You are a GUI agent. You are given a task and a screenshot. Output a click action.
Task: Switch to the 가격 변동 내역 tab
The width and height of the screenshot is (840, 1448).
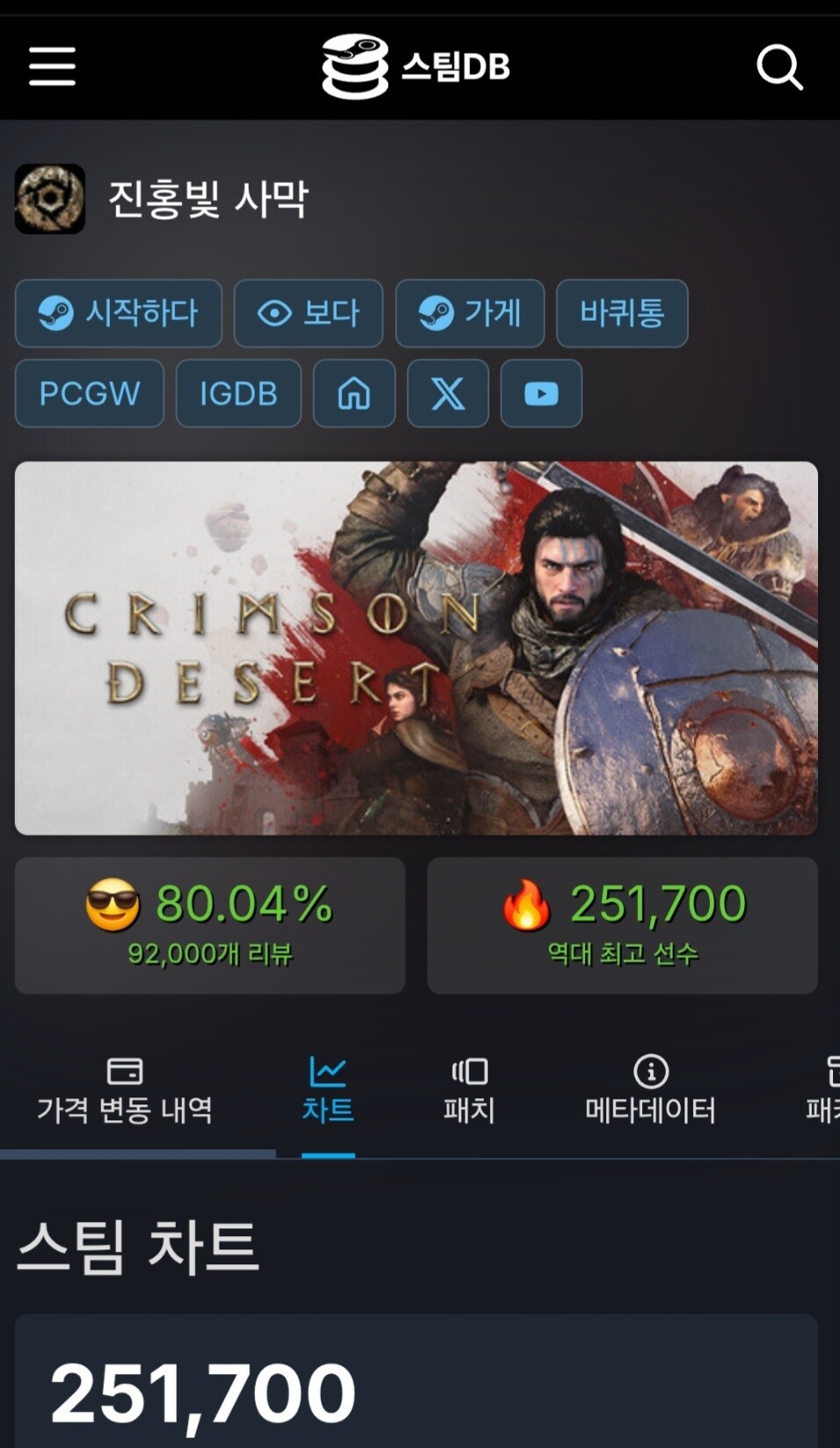coord(125,1091)
